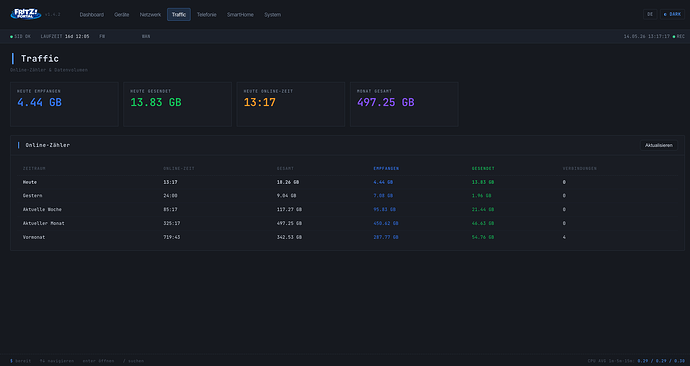Switch language with the DE button
This screenshot has height=366, width=690.
(650, 15)
